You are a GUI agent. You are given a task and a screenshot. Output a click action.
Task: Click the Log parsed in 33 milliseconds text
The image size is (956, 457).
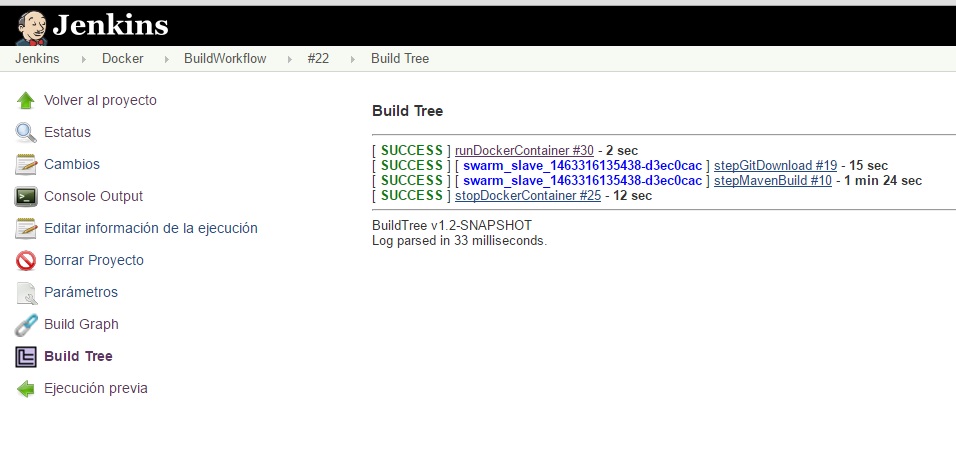(x=459, y=241)
